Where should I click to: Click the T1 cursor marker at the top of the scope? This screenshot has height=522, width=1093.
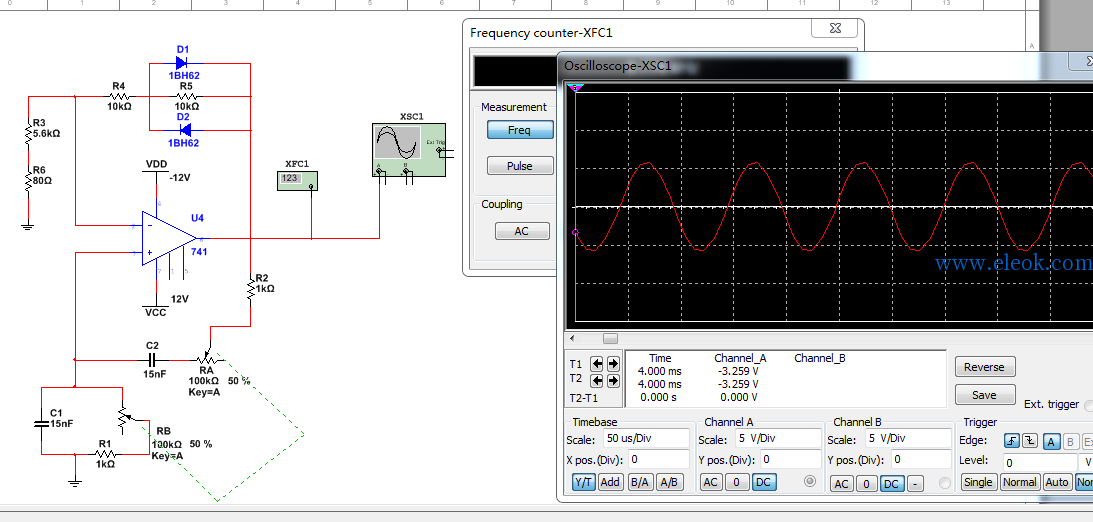coord(574,88)
